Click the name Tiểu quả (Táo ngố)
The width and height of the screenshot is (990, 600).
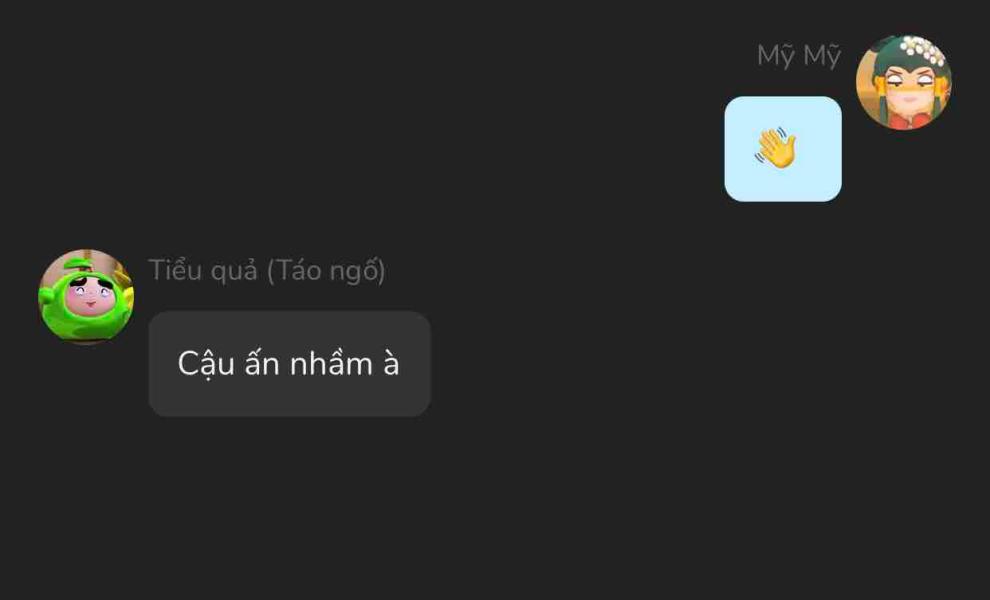pos(267,270)
